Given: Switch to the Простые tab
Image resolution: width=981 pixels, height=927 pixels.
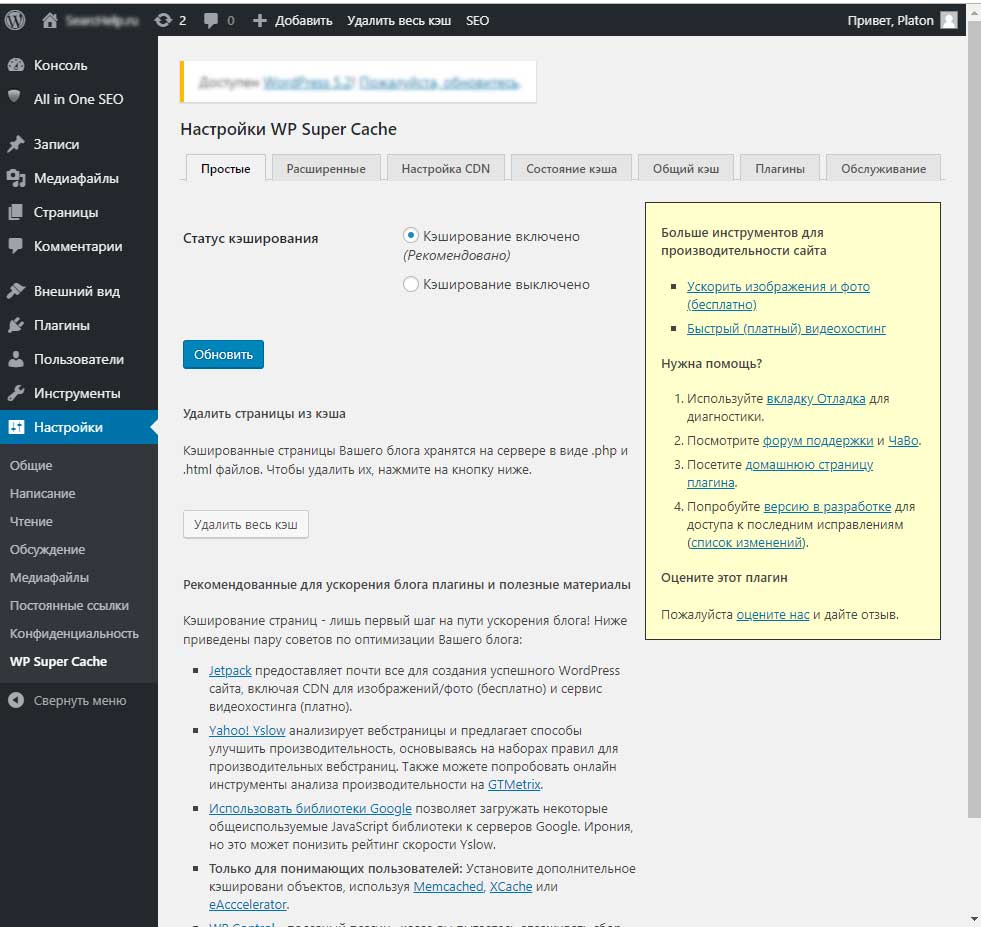Looking at the screenshot, I should click(x=226, y=168).
